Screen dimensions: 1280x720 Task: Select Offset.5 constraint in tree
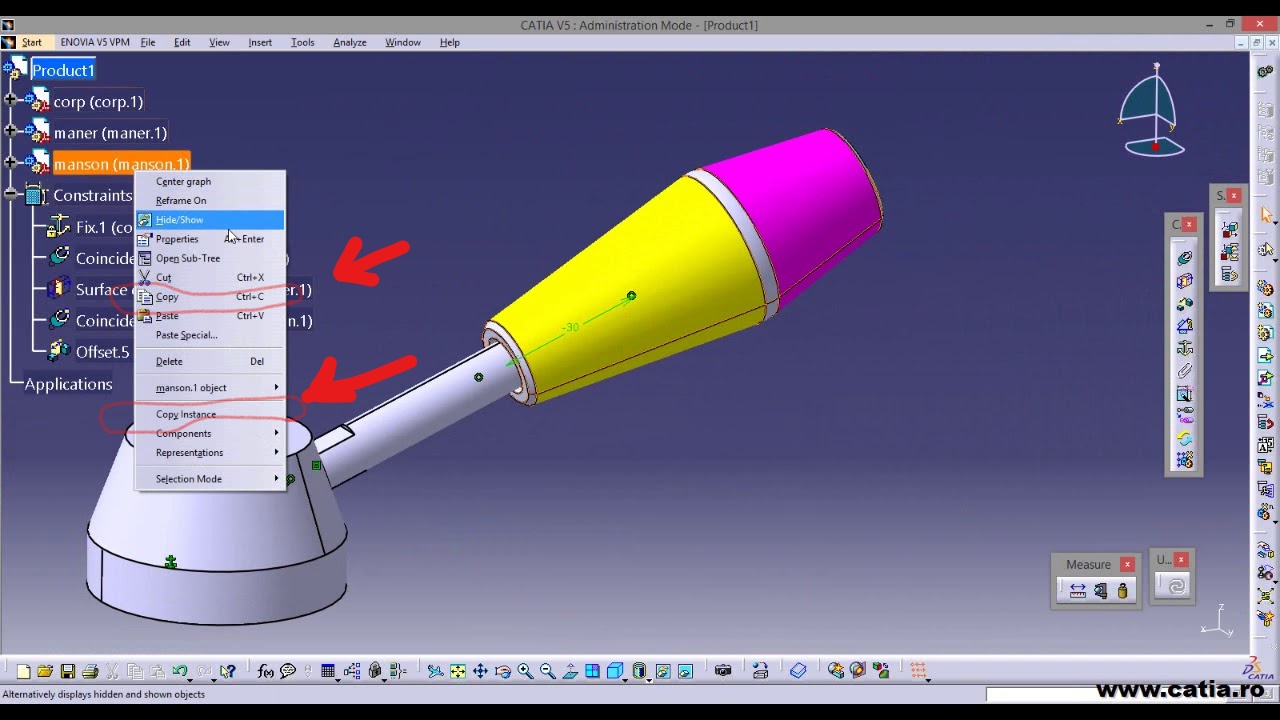click(x=102, y=352)
